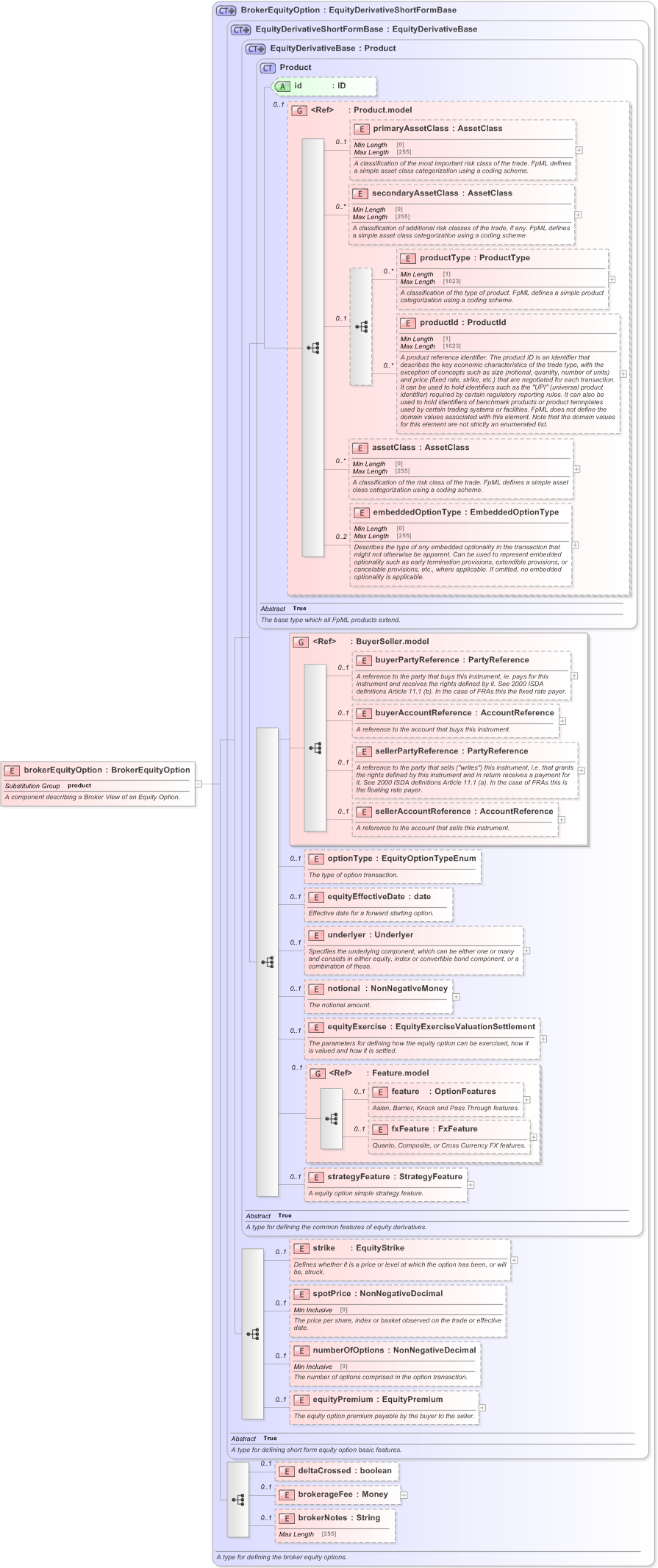Click sequence compositor icon in Feature.model
Image resolution: width=658 pixels, height=1568 pixels.
tap(332, 1118)
